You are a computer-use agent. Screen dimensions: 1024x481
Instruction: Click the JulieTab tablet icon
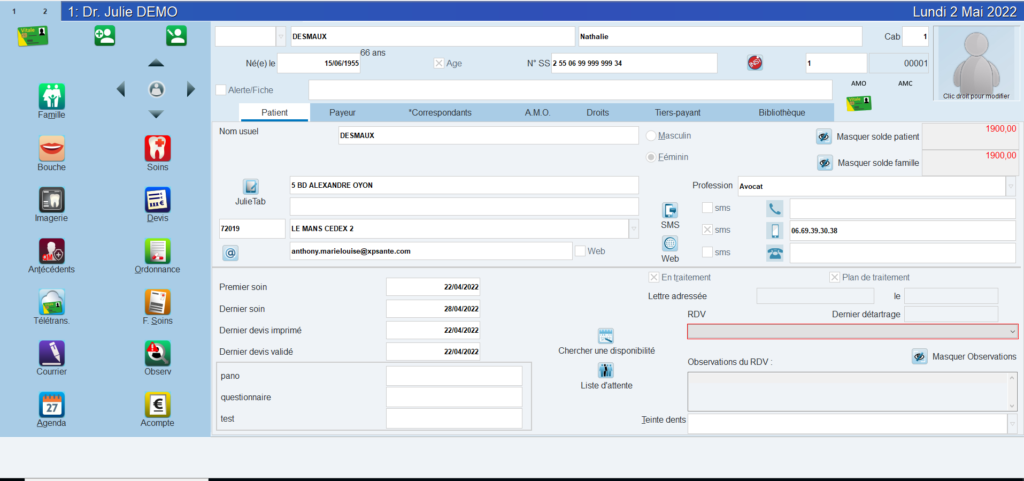251,187
